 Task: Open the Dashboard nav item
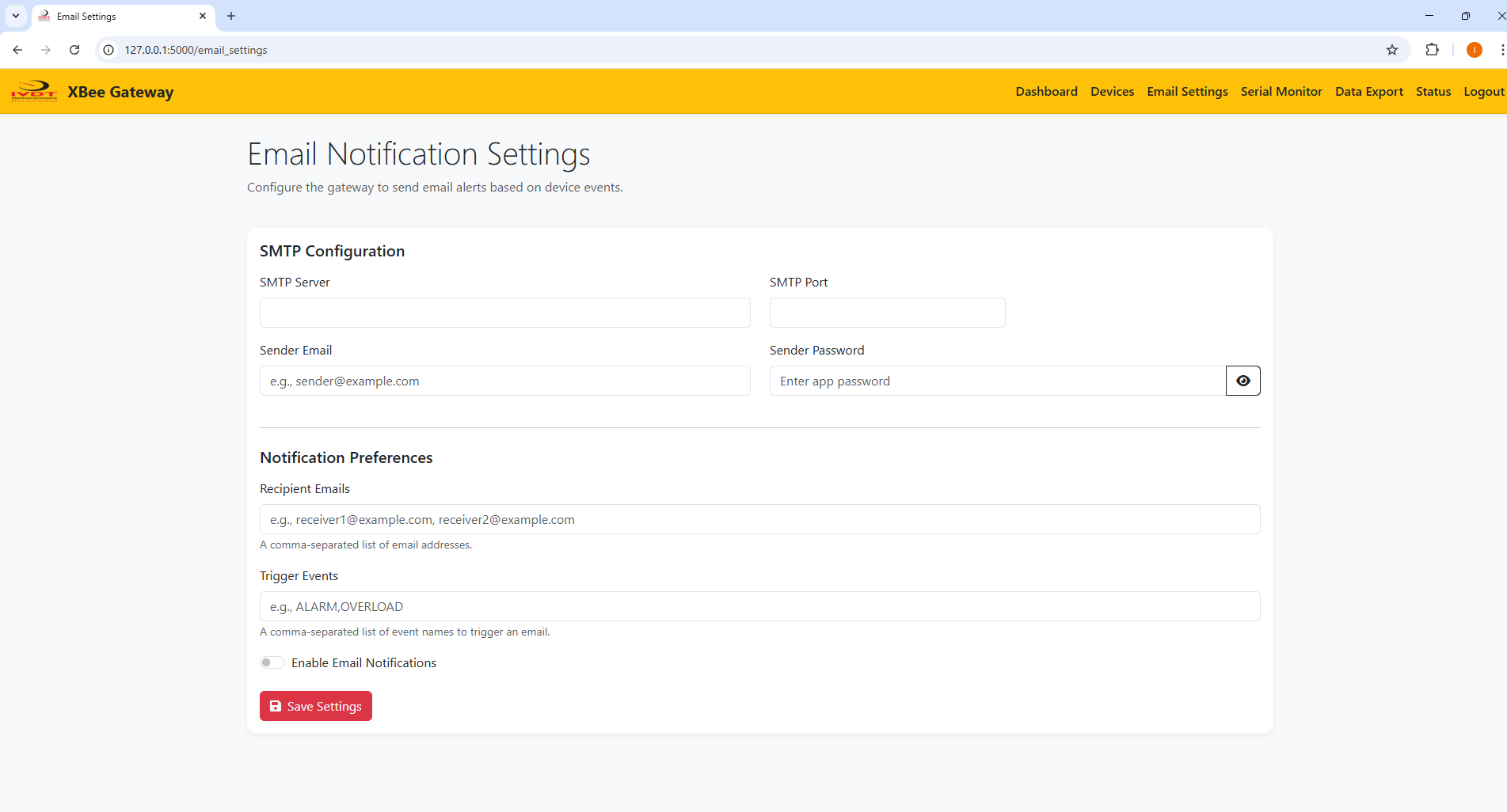point(1046,92)
